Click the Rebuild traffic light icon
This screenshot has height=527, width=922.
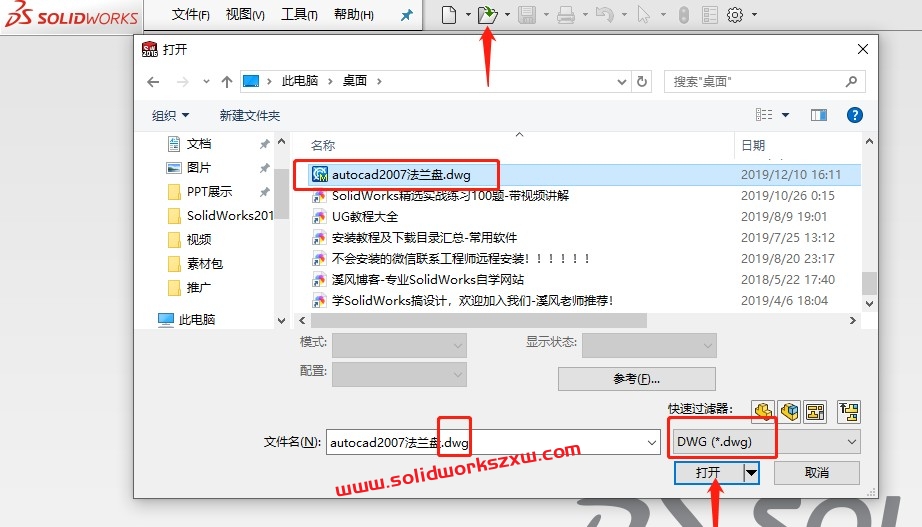[683, 15]
